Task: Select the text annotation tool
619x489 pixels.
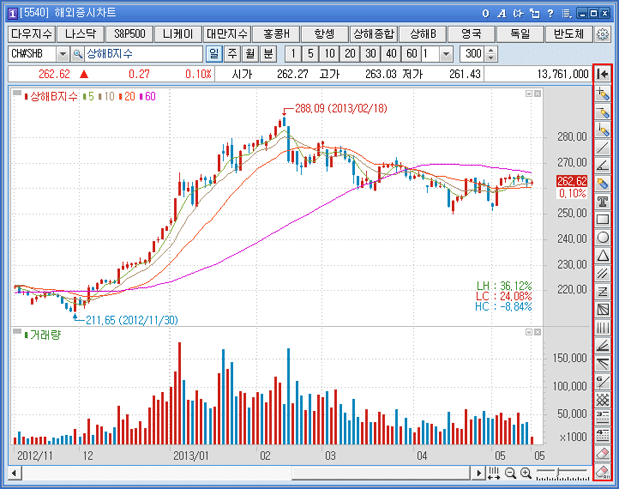Action: tap(602, 201)
